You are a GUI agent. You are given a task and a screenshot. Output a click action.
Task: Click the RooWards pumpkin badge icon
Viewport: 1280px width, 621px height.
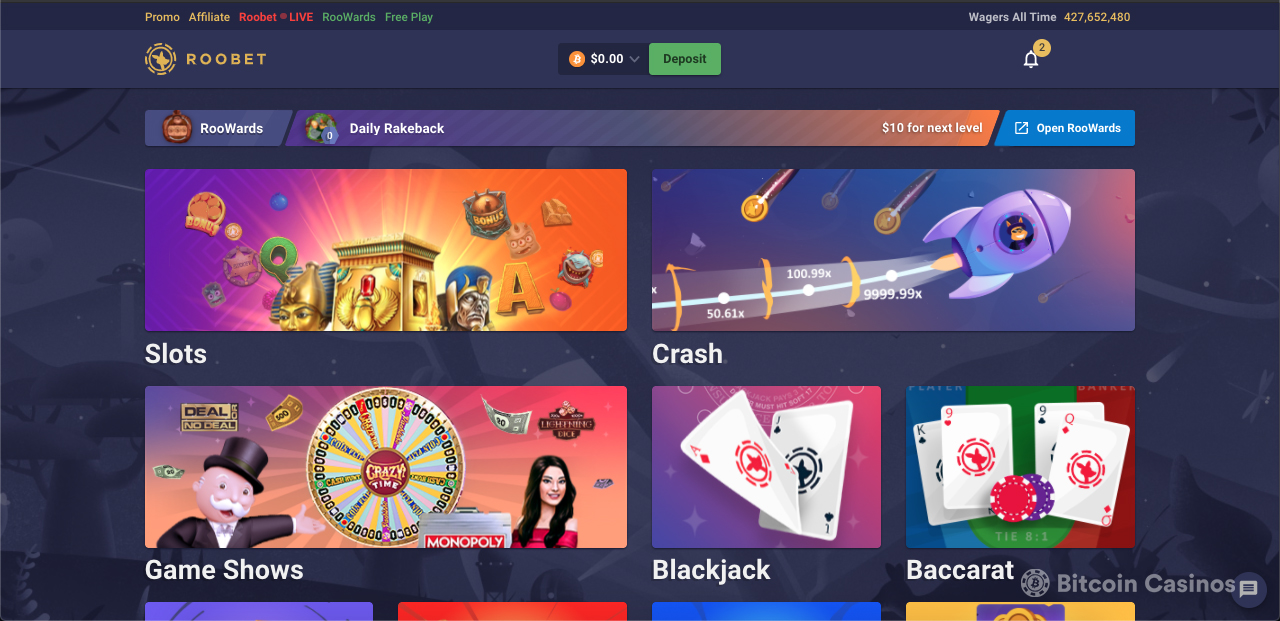(x=178, y=127)
